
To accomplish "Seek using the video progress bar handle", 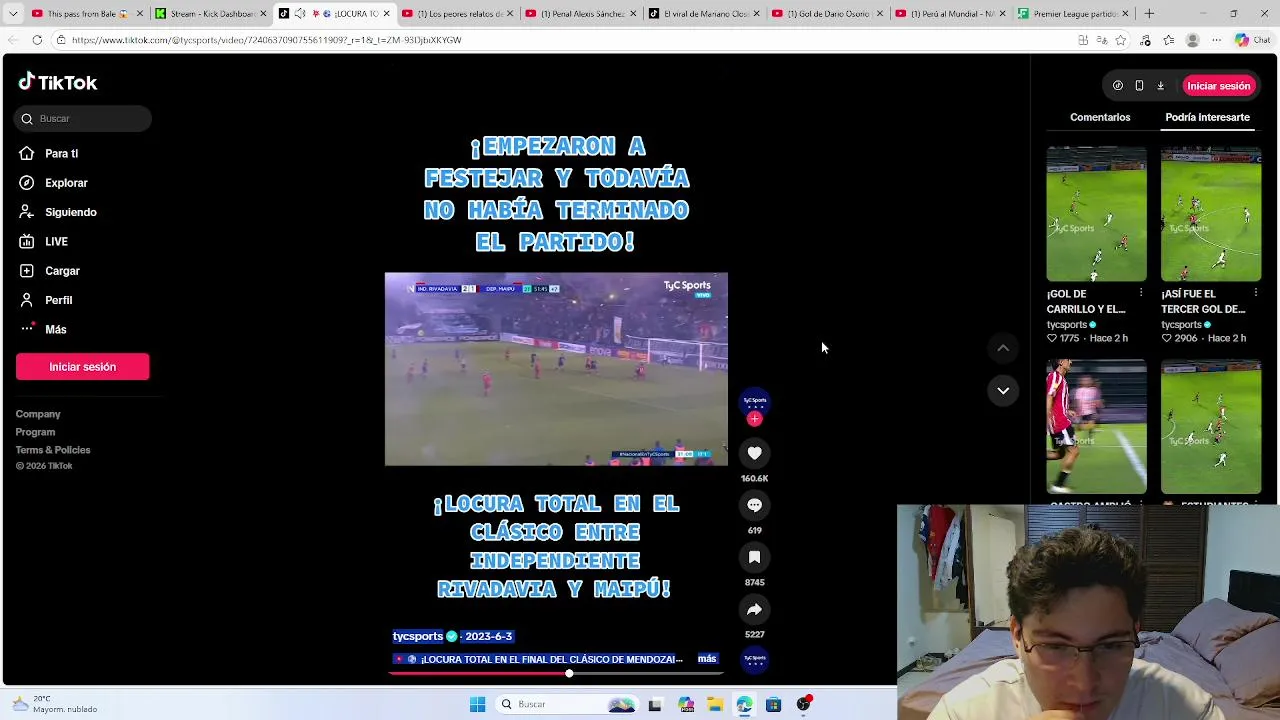I will tap(569, 673).
